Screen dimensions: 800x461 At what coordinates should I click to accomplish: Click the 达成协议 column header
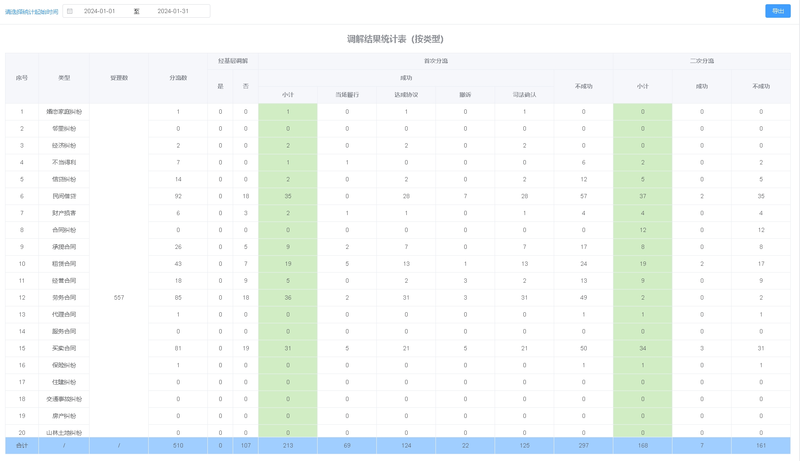tap(406, 95)
